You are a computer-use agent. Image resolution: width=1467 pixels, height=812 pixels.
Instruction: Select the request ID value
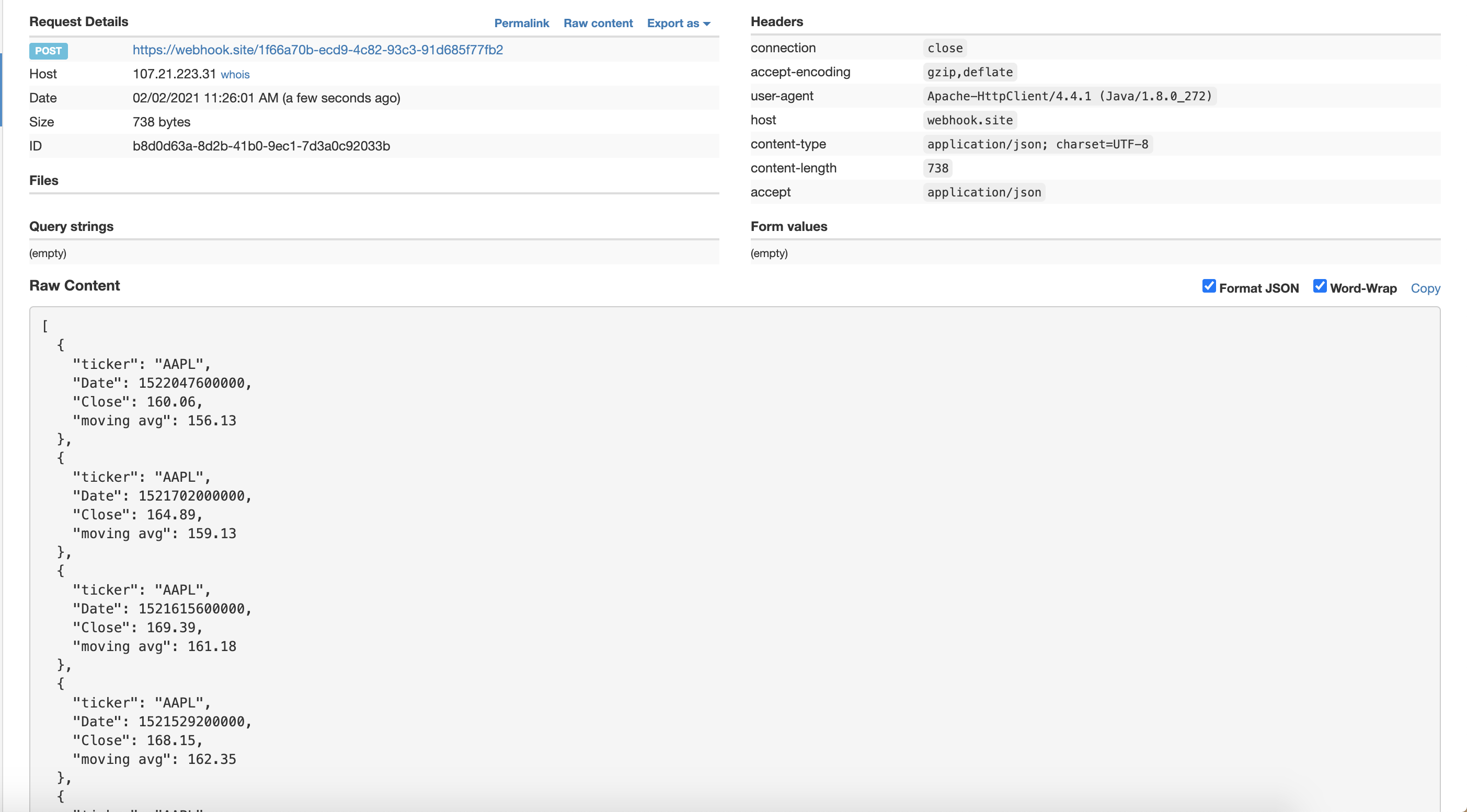coord(261,146)
